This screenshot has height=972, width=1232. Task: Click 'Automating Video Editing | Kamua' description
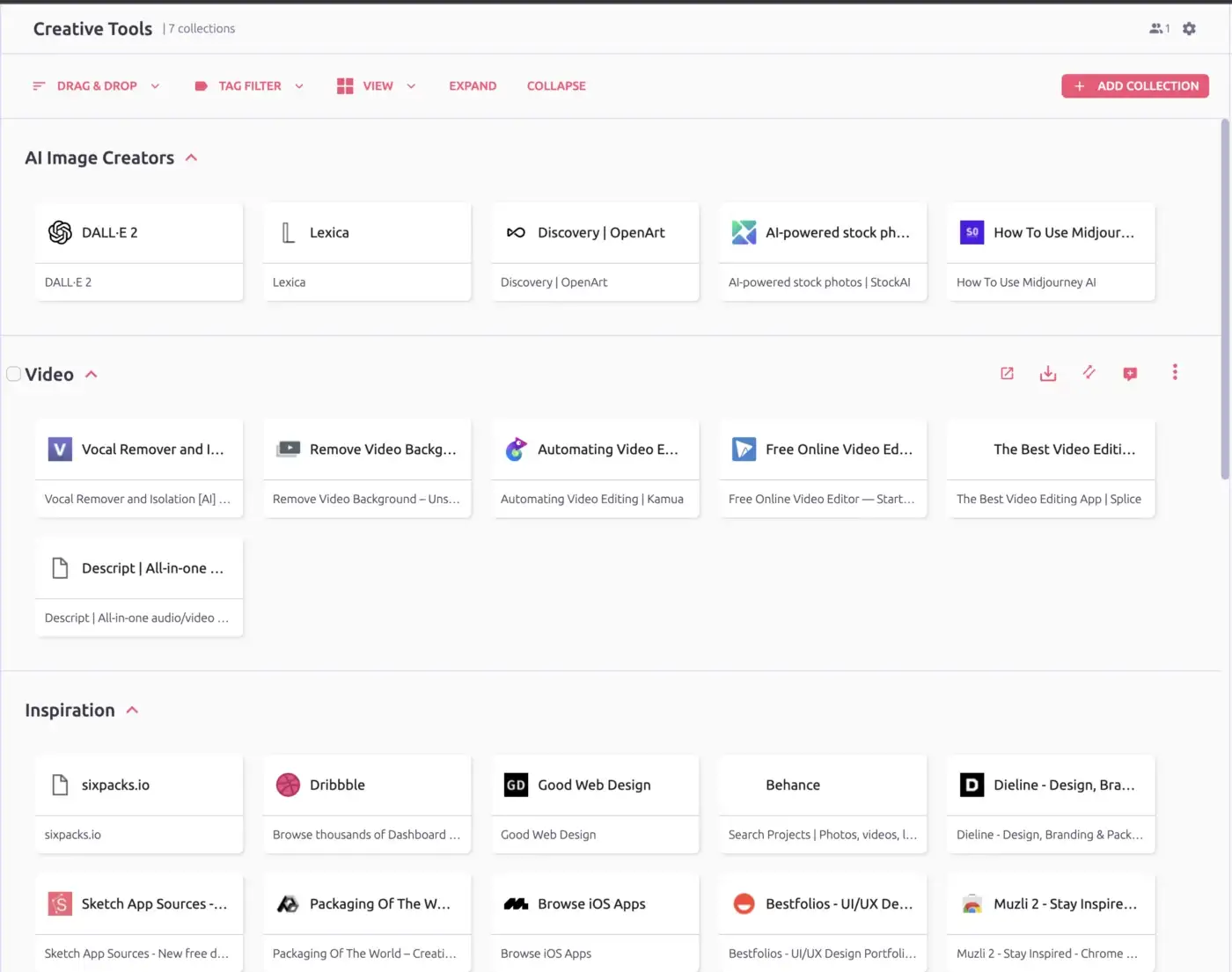tap(591, 499)
